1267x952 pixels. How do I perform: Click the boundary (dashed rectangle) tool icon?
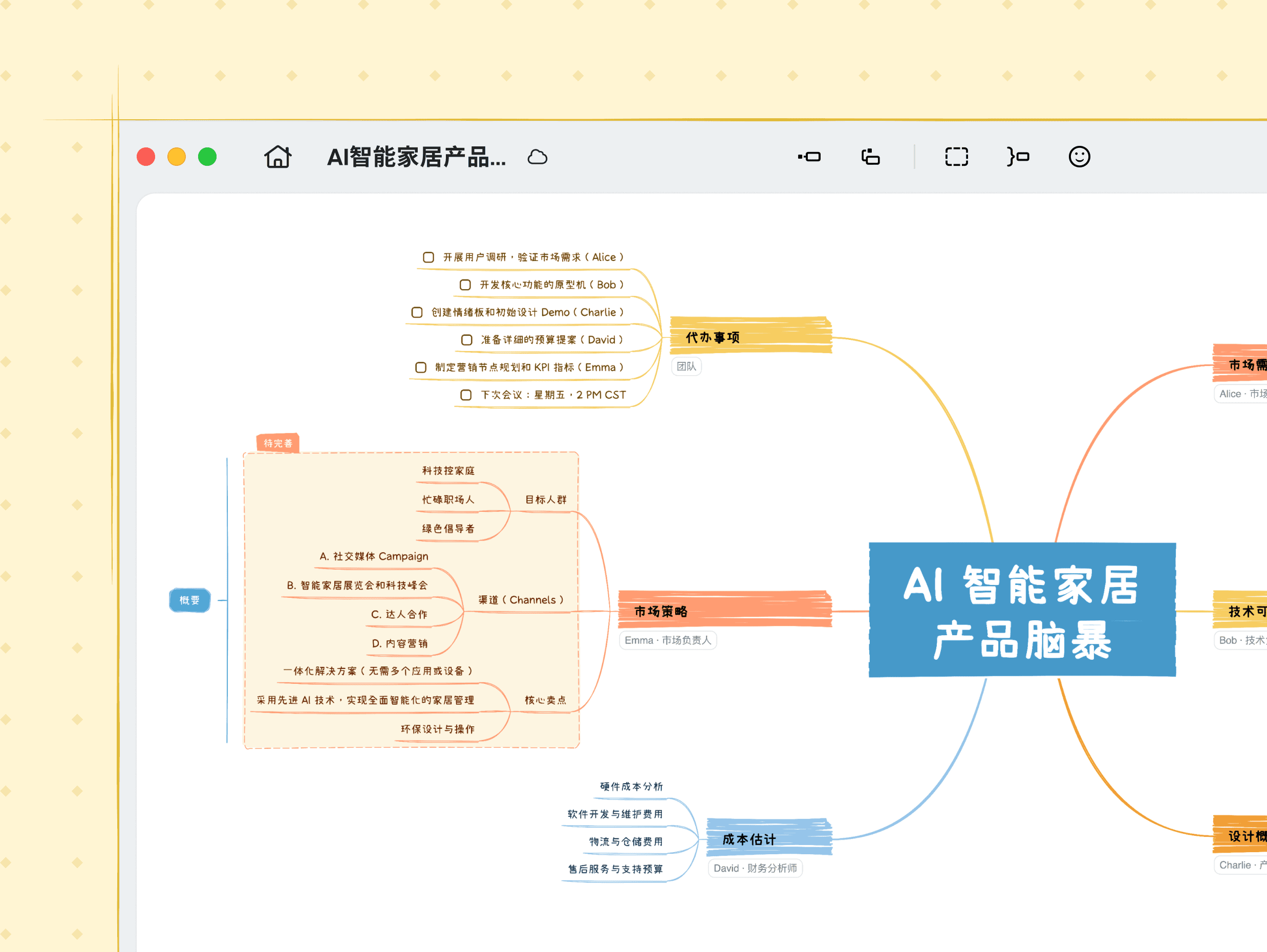pos(956,157)
